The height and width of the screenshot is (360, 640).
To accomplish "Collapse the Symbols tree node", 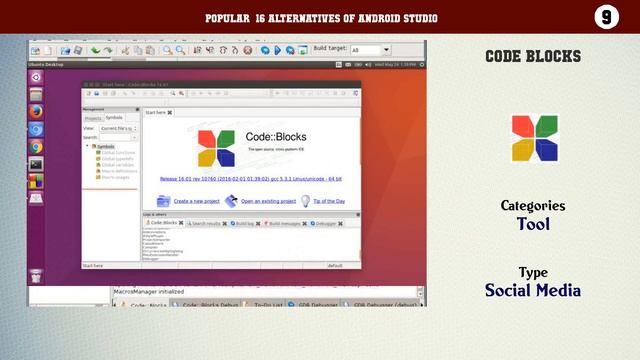I will (87, 146).
